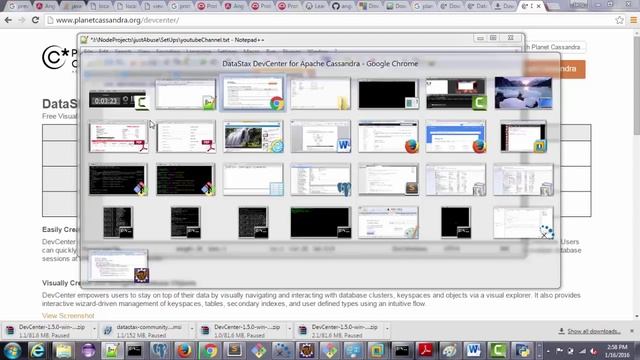640x360 pixels.
Task: Bookmark this page with star icon
Action: [619, 20]
